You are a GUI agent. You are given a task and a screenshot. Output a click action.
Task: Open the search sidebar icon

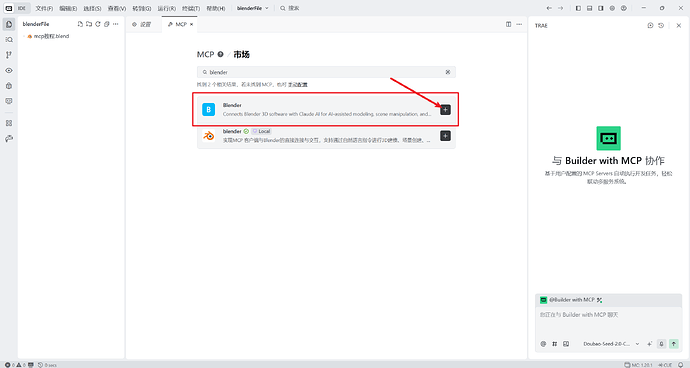point(9,40)
